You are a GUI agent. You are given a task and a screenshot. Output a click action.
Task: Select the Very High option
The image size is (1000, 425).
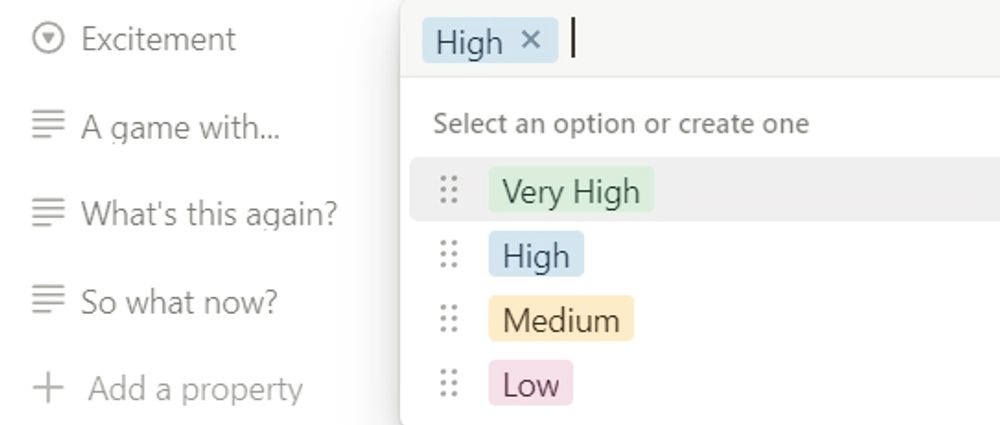(x=571, y=190)
